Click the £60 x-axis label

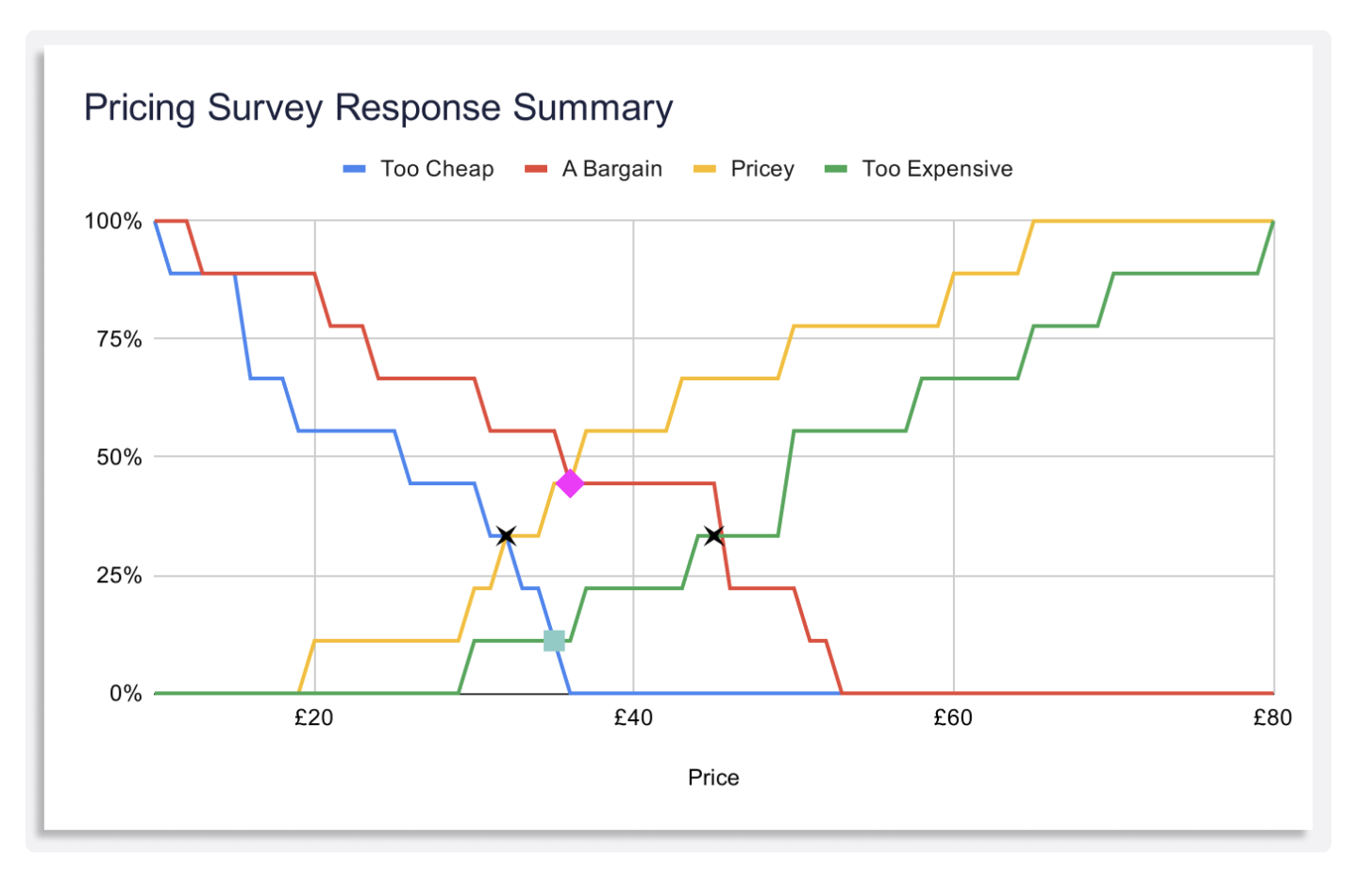coord(953,718)
